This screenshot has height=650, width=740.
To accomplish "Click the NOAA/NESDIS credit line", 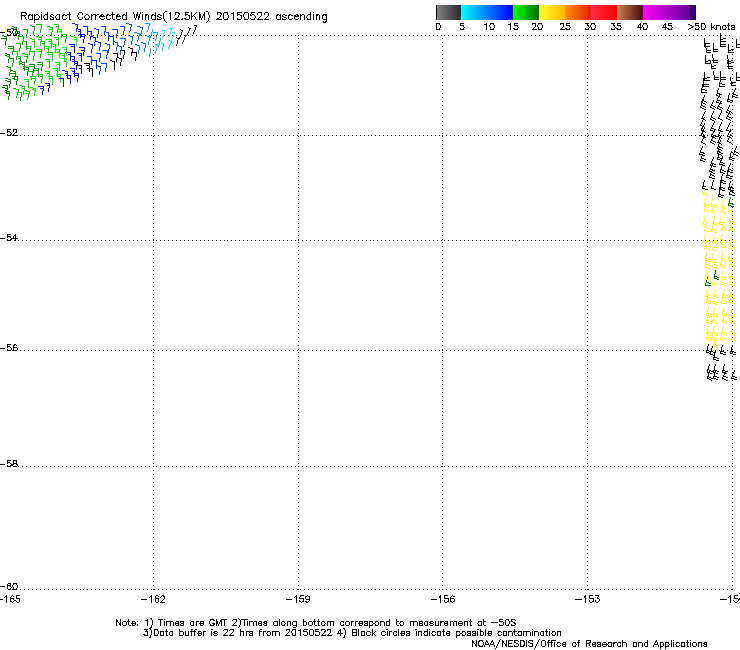I will pos(589,644).
